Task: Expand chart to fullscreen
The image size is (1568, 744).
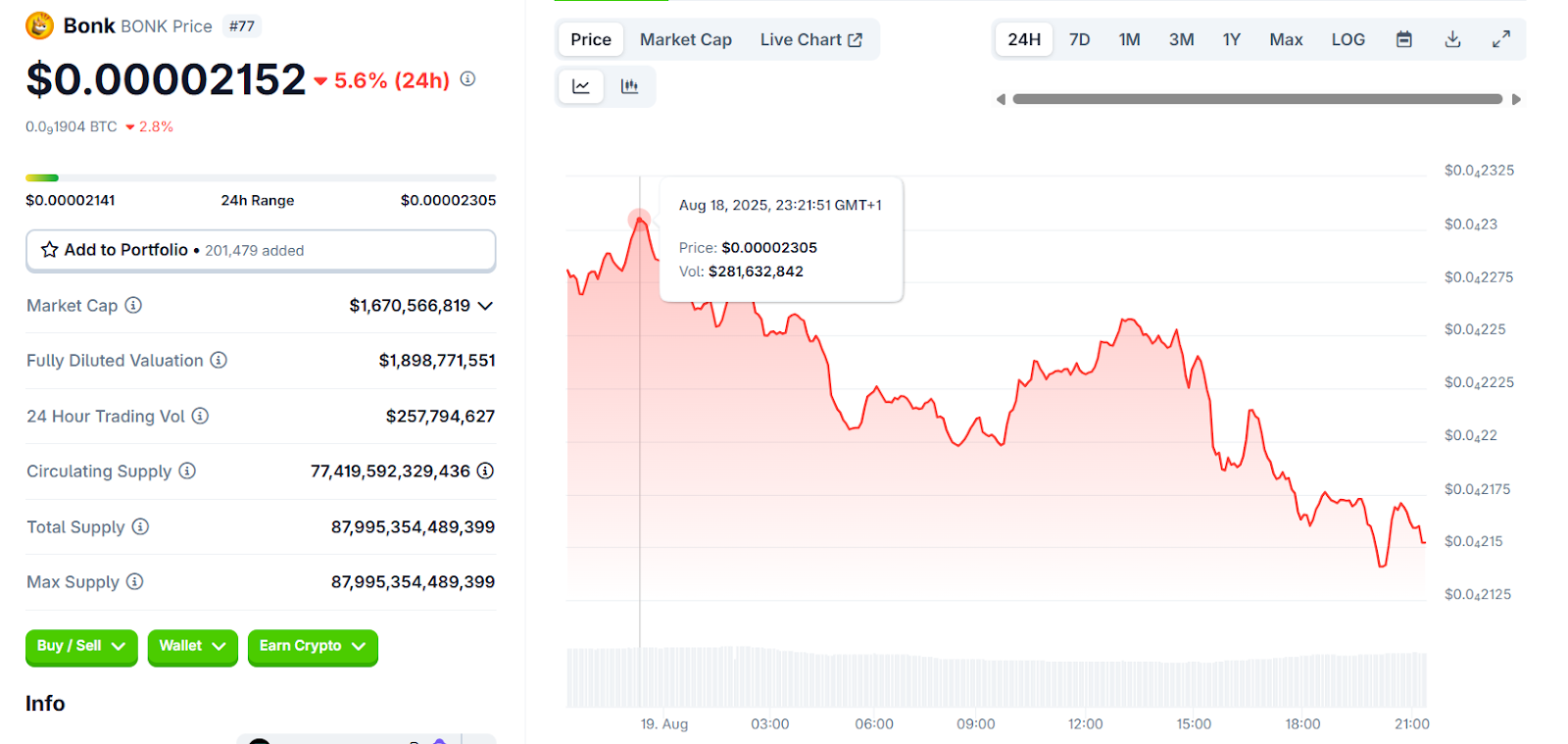Action: point(1500,39)
